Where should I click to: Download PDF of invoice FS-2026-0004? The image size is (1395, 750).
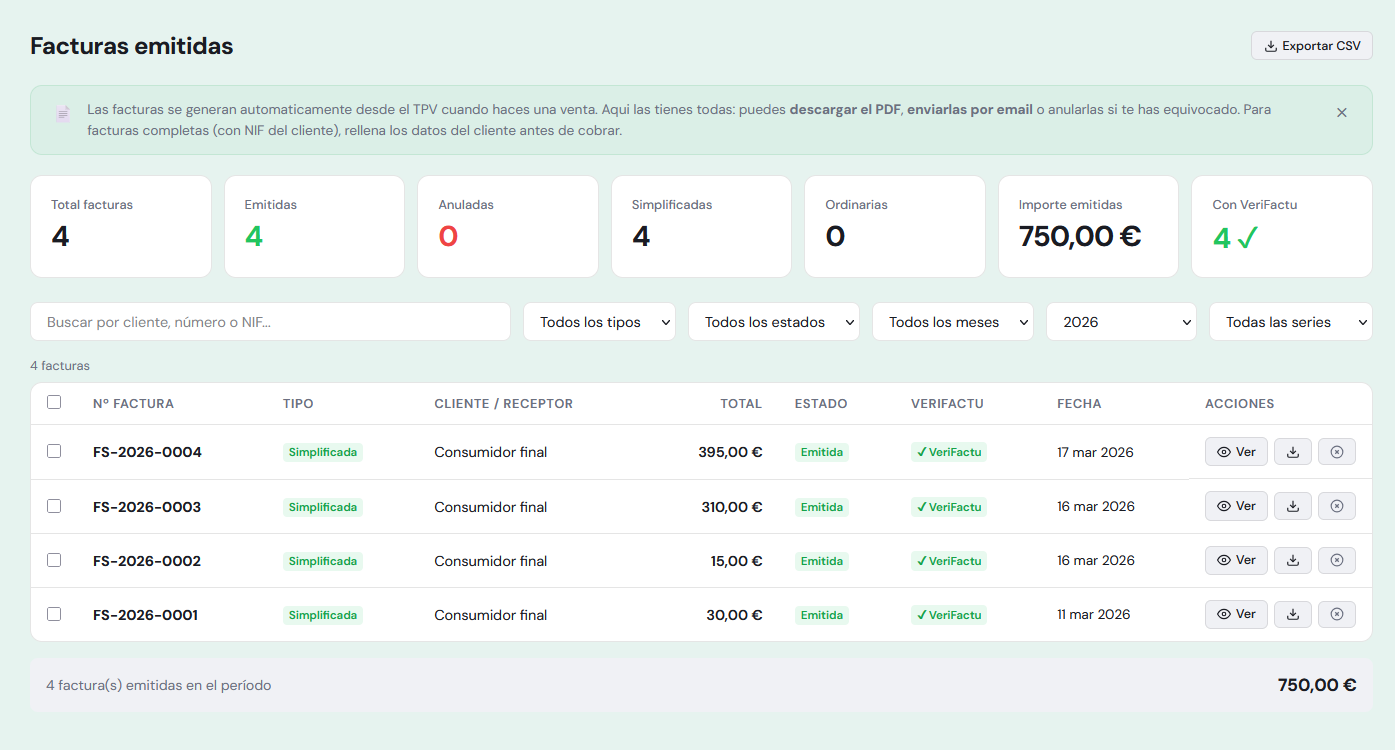(1293, 452)
